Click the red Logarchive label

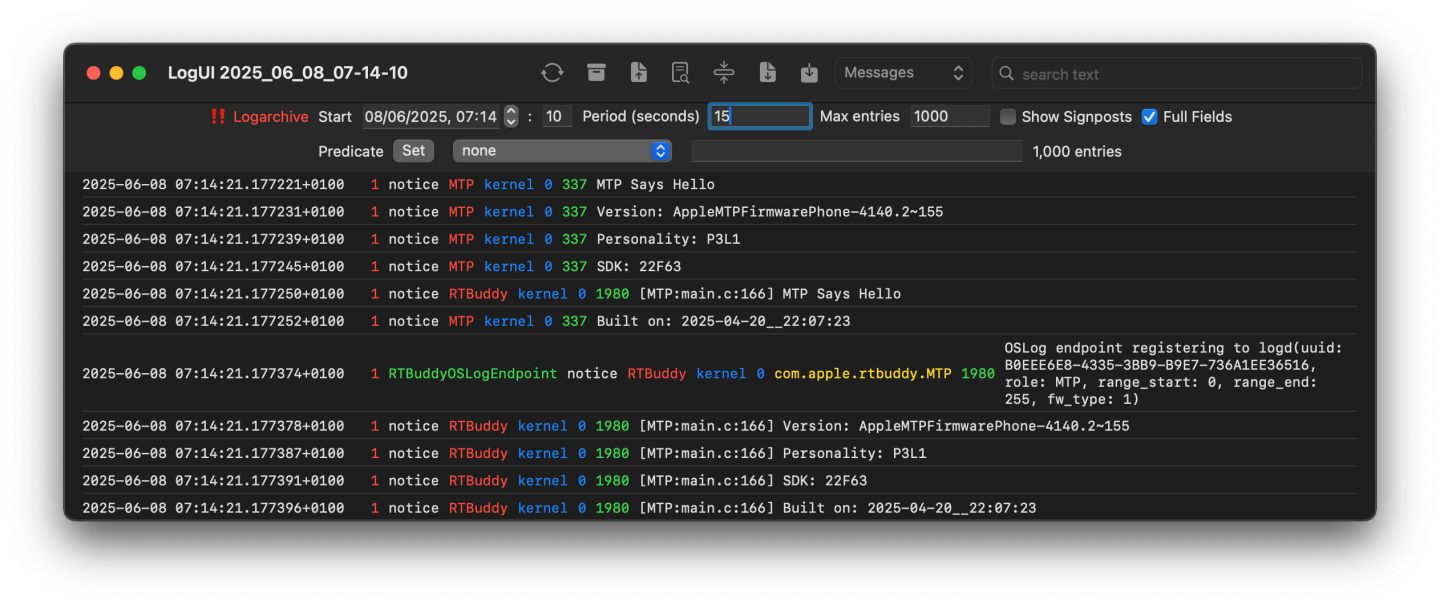tap(271, 117)
